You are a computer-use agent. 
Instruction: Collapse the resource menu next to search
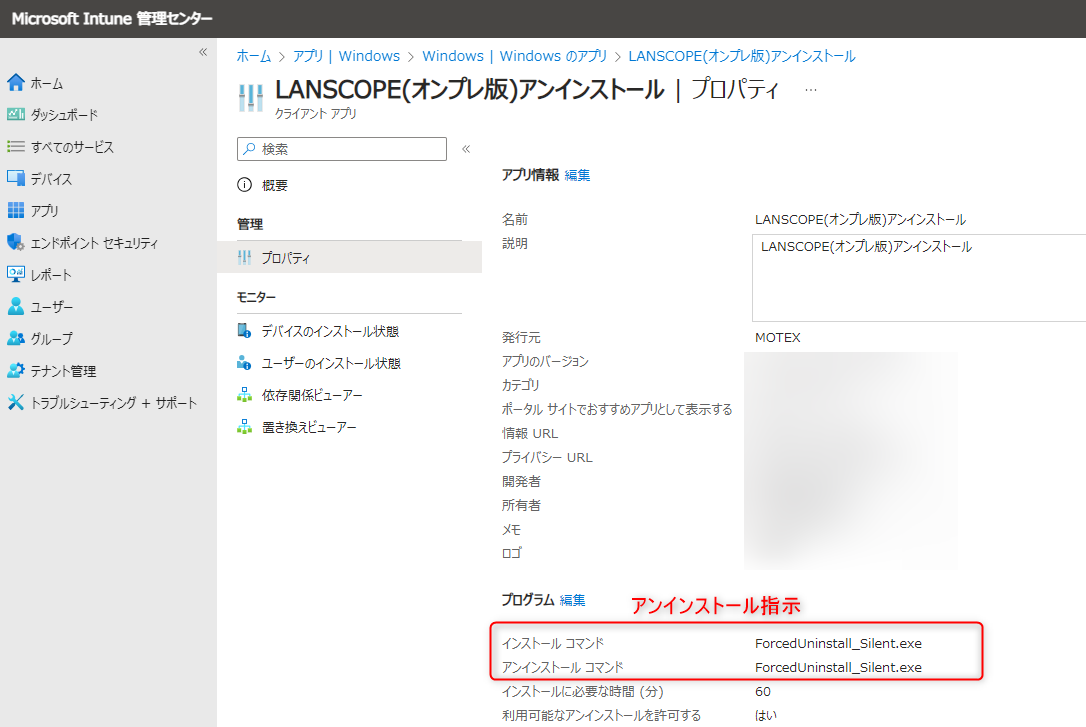click(466, 149)
